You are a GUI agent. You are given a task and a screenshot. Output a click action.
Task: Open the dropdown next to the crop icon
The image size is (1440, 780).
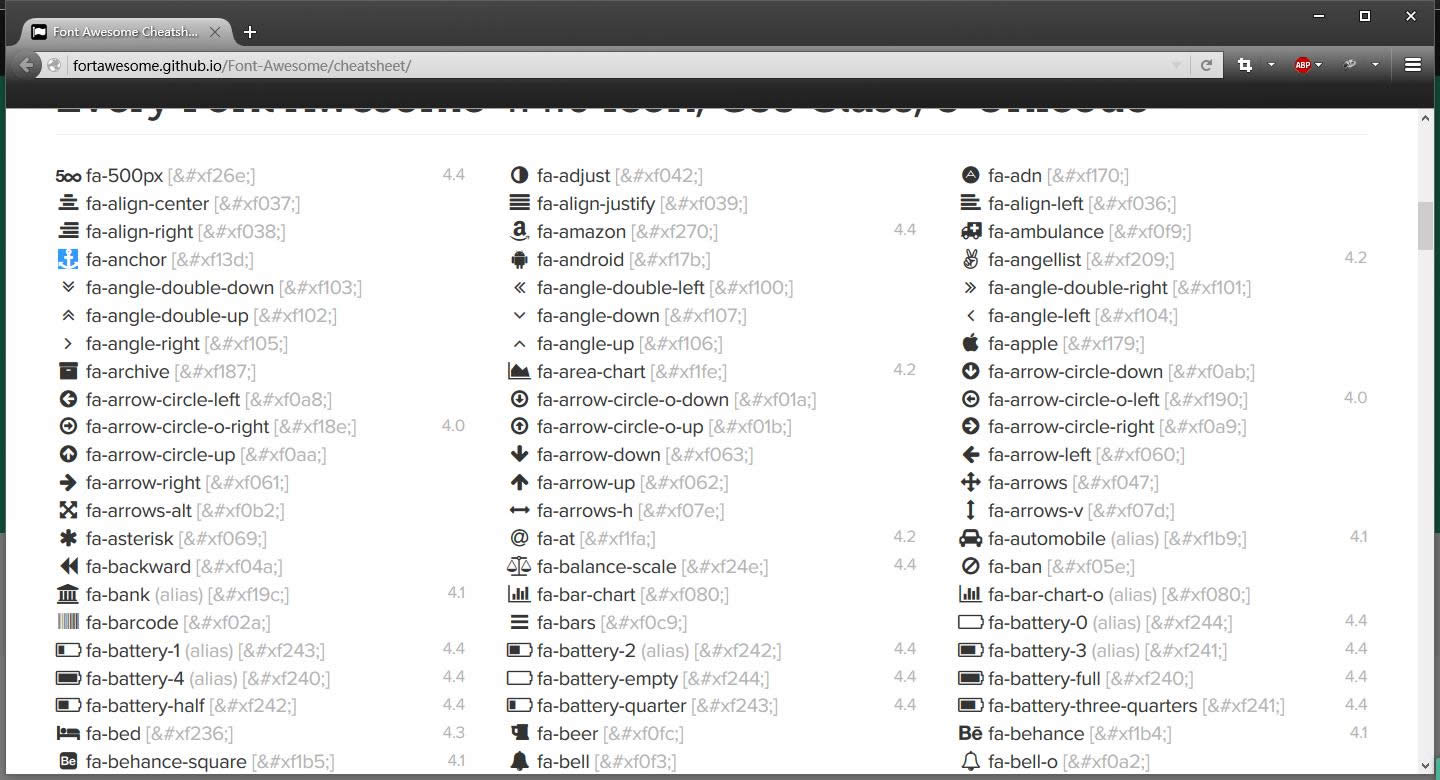1271,65
